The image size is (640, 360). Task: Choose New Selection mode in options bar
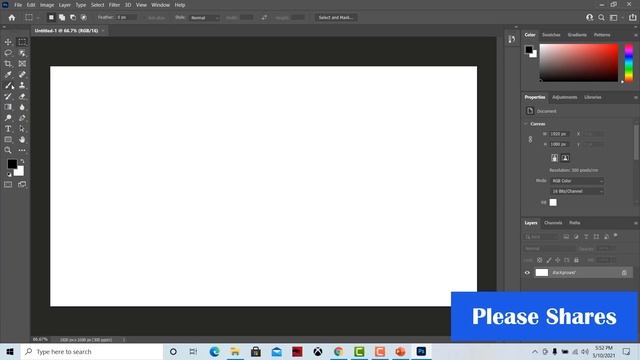click(51, 18)
